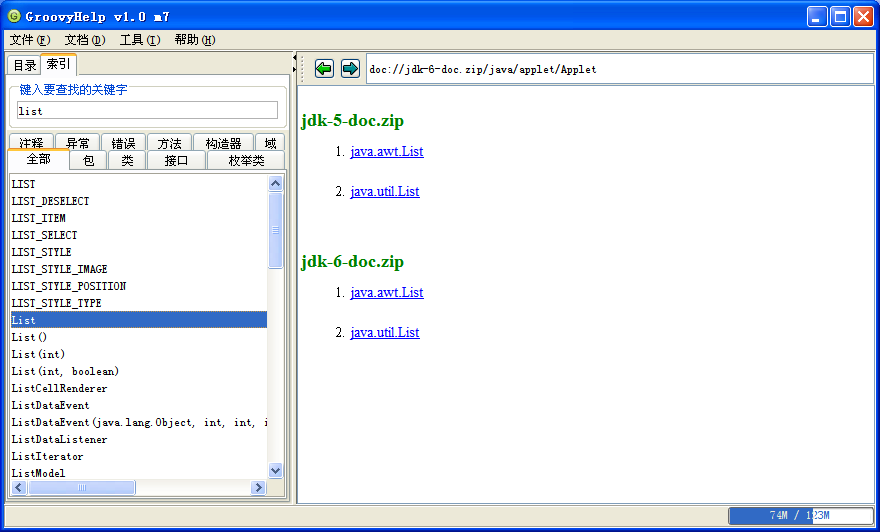Click the 74M / 123M memory usage bar
Screen dimensions: 880x532
click(801, 515)
